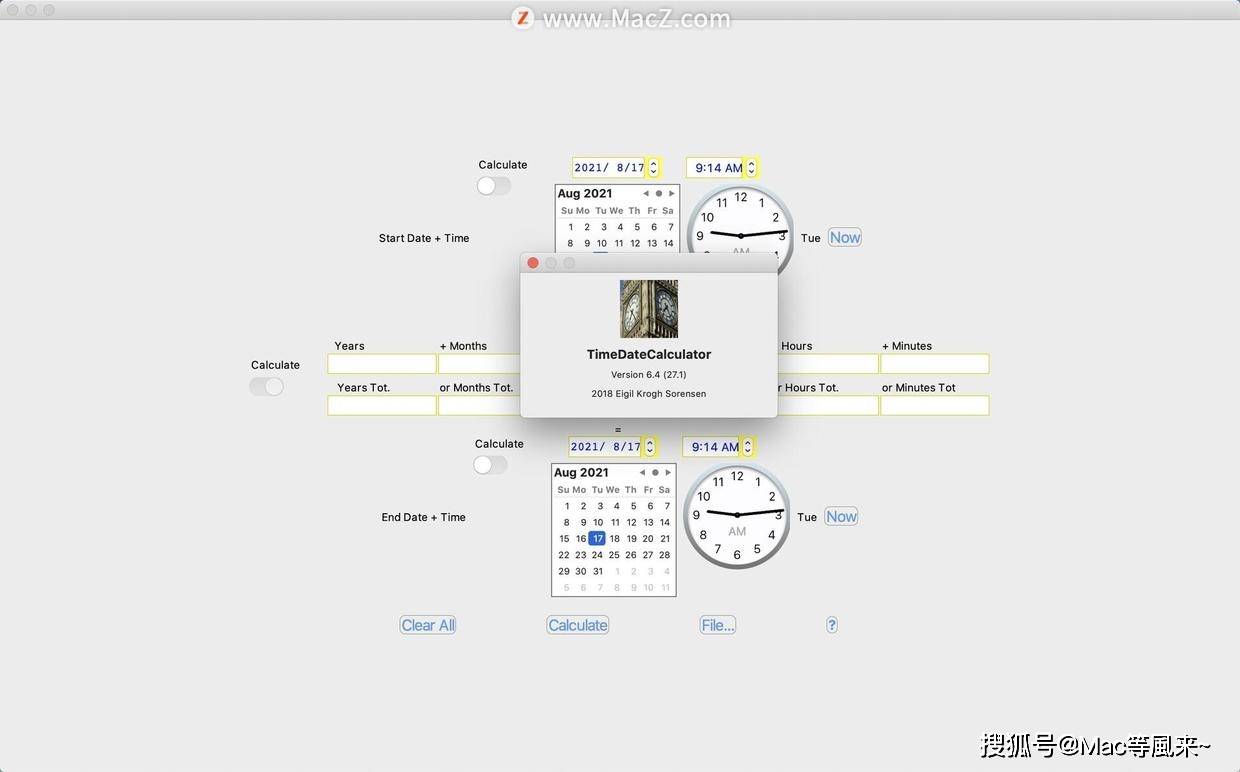Click the question mark help icon

[831, 624]
